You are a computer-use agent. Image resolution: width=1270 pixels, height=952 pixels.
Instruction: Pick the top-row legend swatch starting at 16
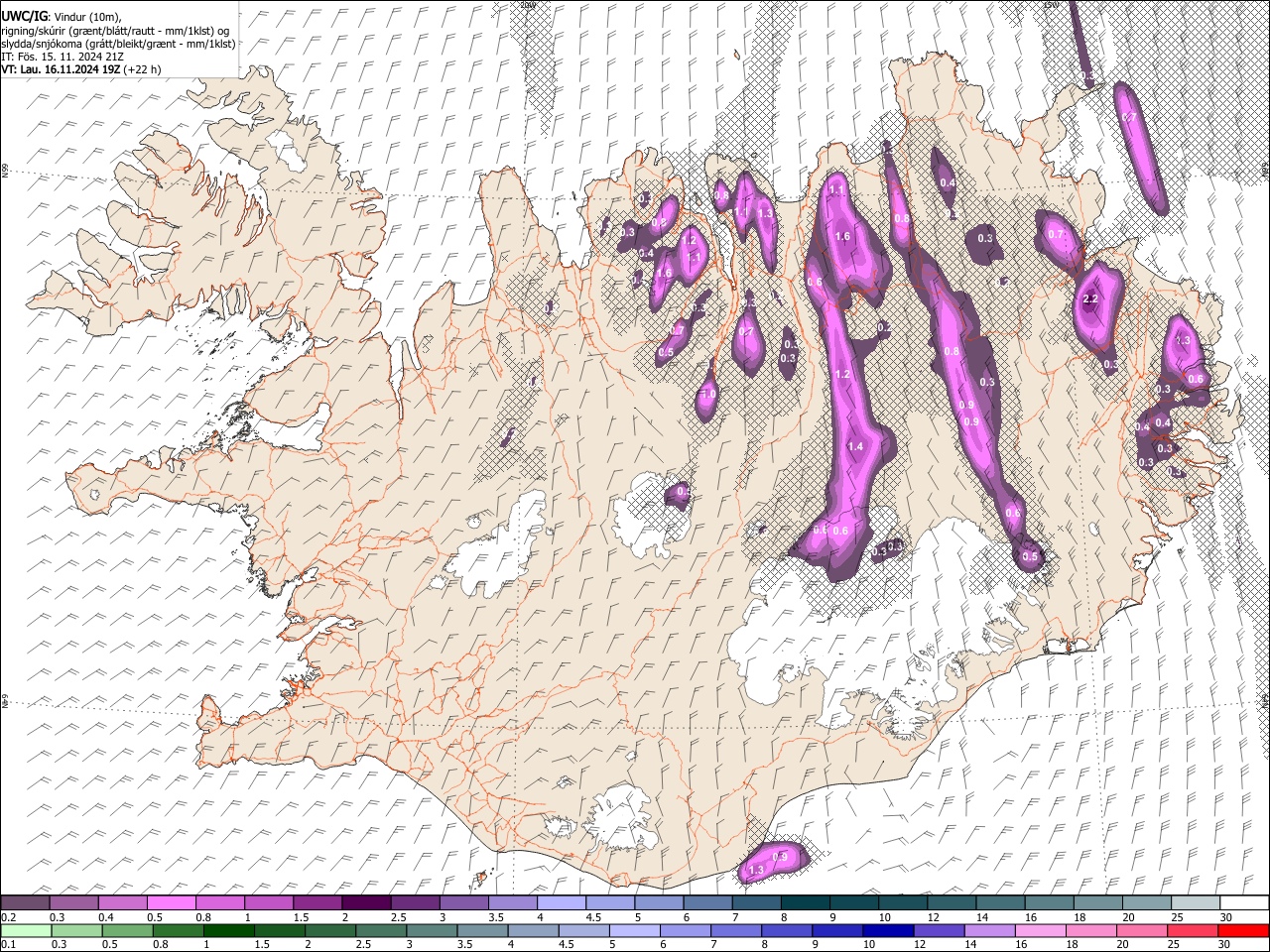tap(1050, 902)
